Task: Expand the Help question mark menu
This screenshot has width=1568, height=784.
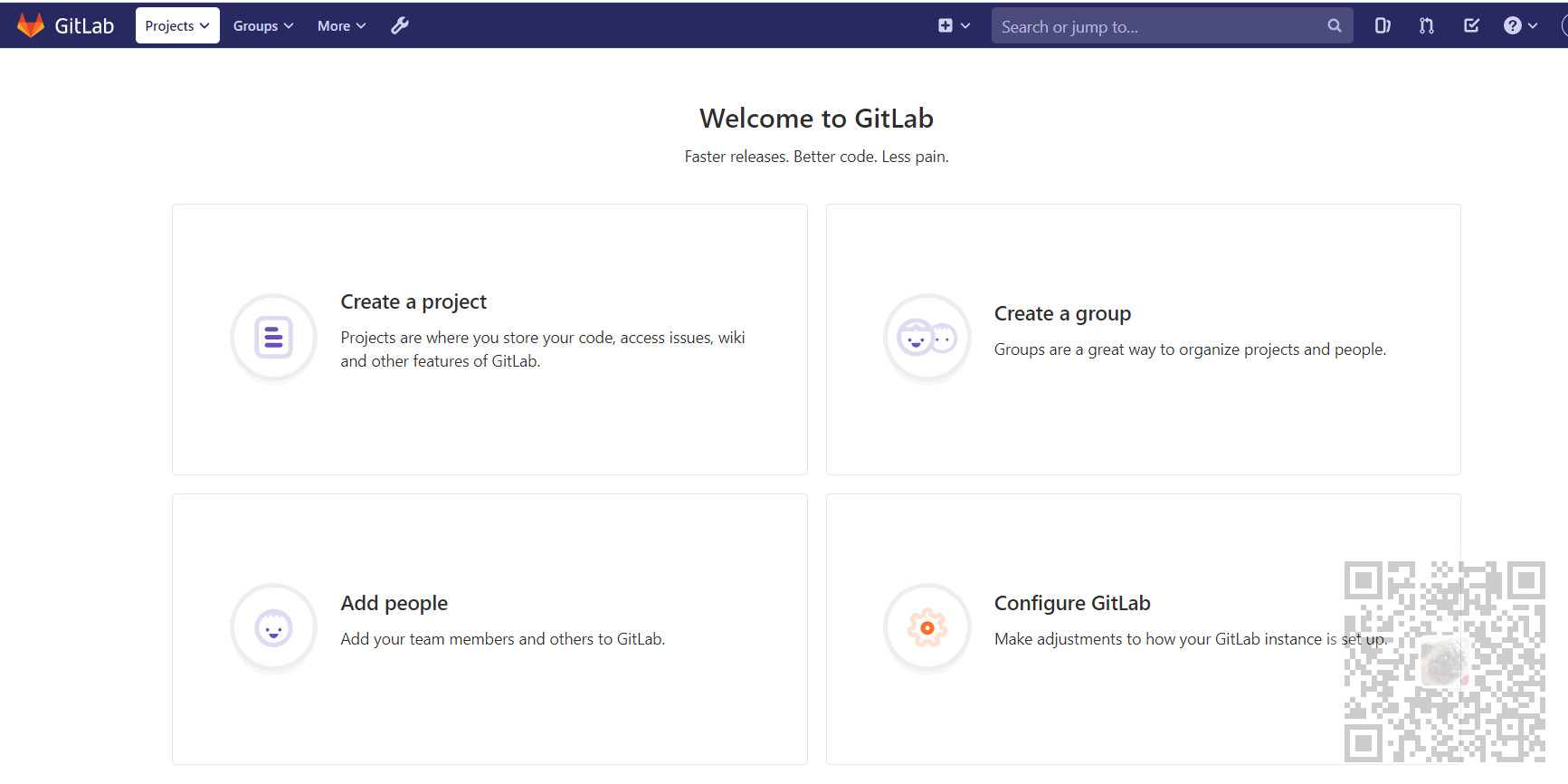Action: 1520,25
